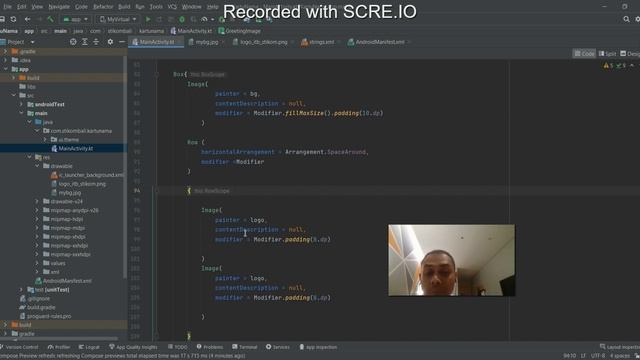Open the Terminal tool window
The height and width of the screenshot is (360, 640).
pos(244,347)
